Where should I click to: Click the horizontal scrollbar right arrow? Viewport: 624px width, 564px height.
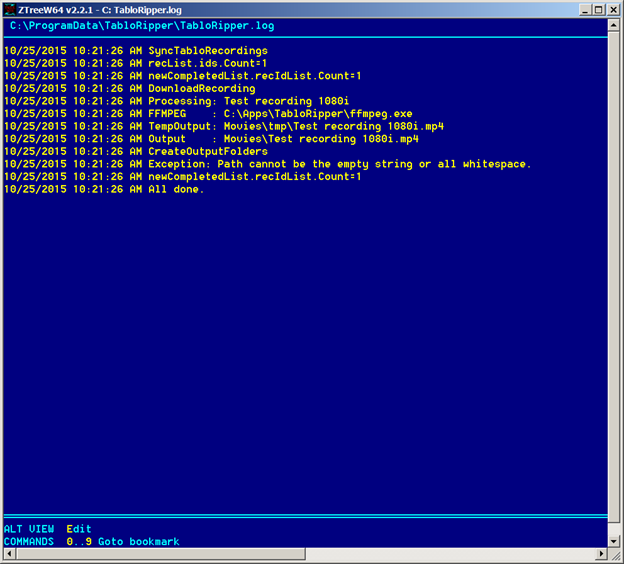[x=601, y=553]
